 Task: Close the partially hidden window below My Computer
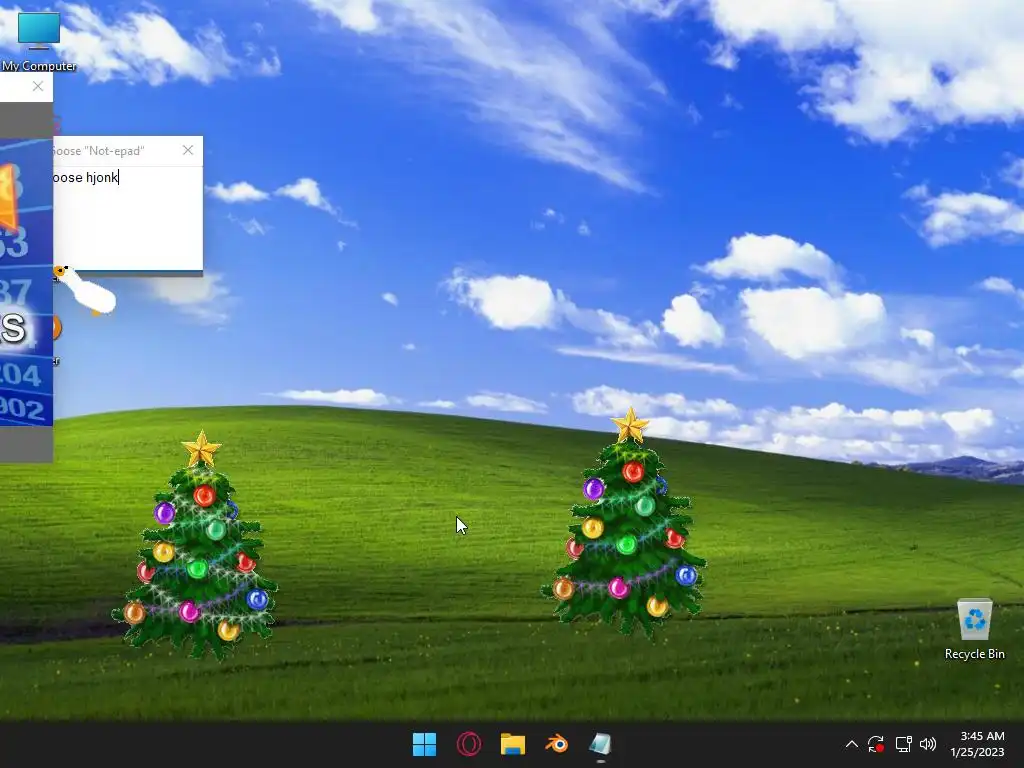[x=38, y=86]
